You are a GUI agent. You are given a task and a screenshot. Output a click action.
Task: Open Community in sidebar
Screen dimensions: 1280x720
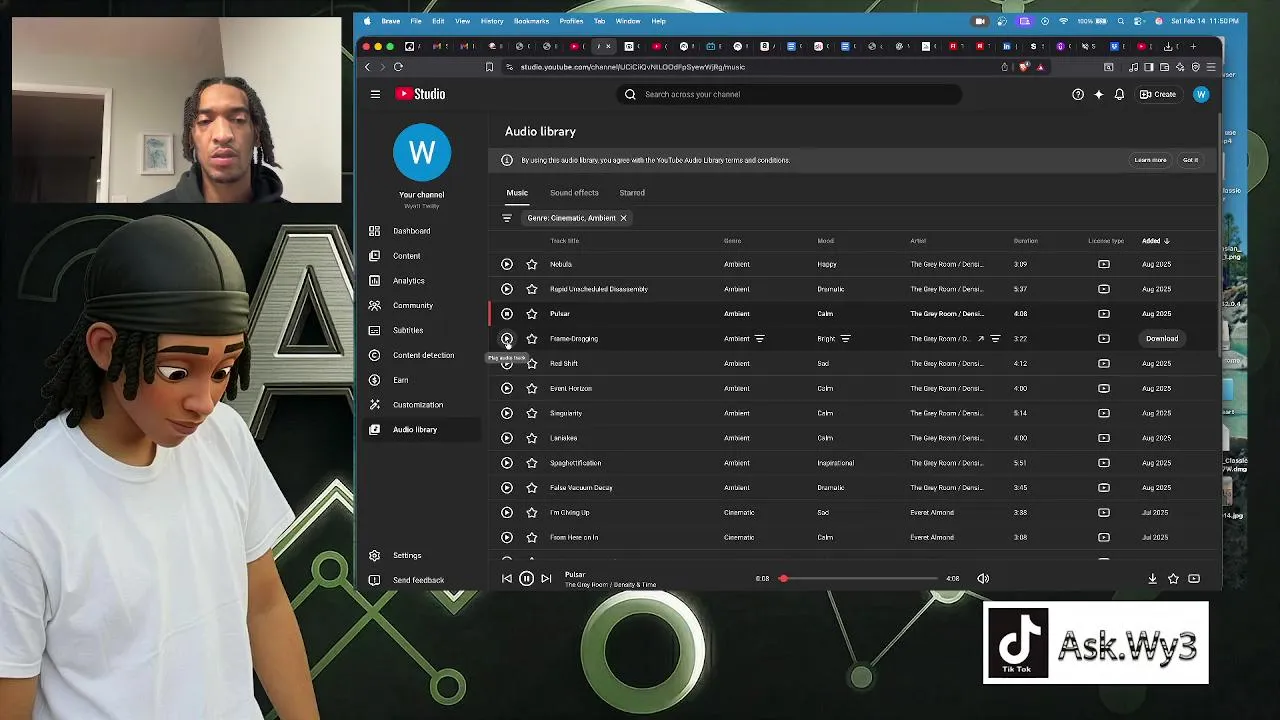tap(420, 305)
